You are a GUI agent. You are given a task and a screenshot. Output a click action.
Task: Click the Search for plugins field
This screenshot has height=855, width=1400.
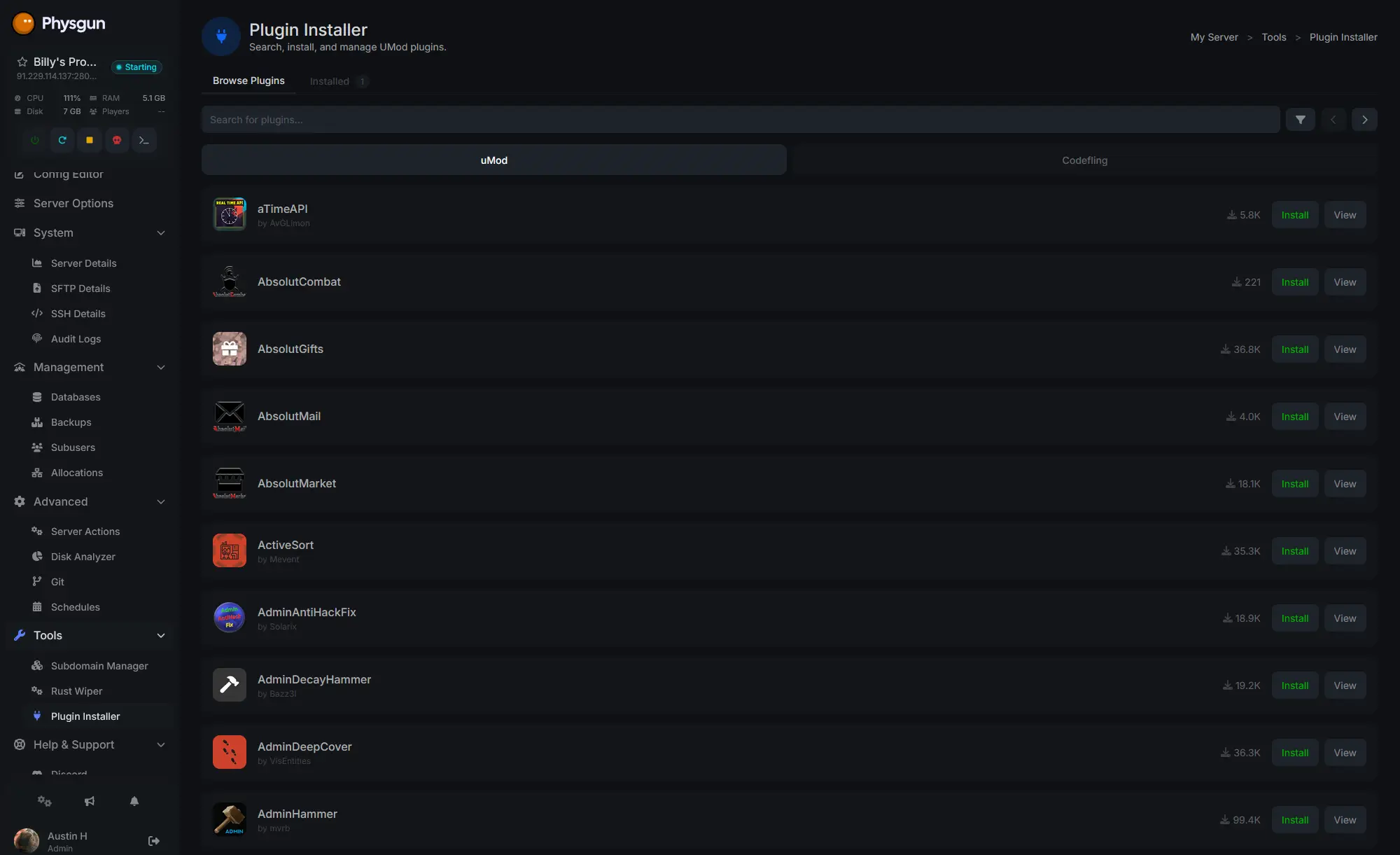pos(741,120)
